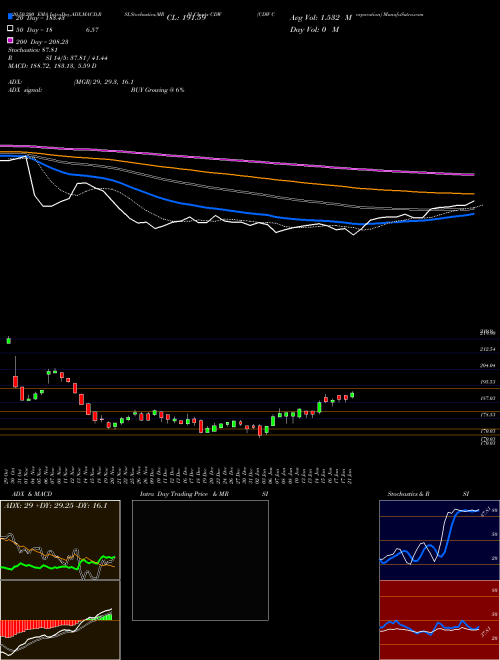Click the white 50 Day legend swatch

click(11, 29)
